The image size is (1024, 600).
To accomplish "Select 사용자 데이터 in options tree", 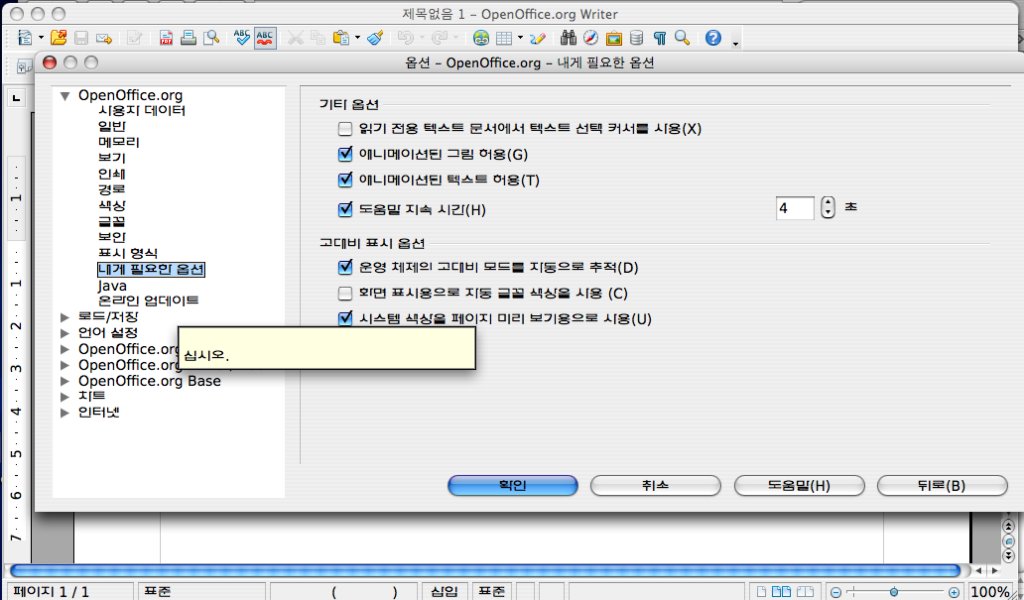I will point(142,110).
